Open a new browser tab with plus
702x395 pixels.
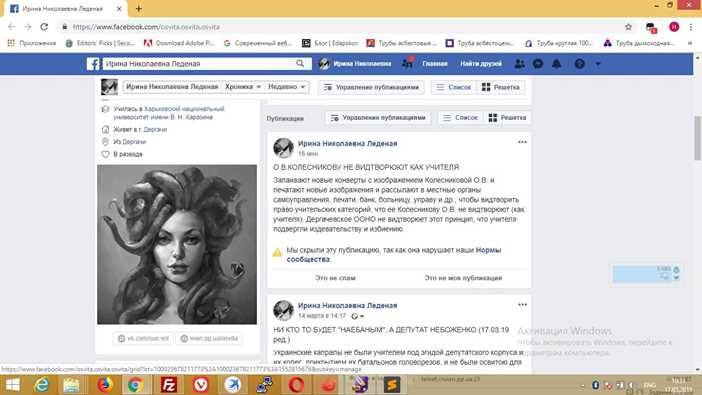tap(139, 9)
